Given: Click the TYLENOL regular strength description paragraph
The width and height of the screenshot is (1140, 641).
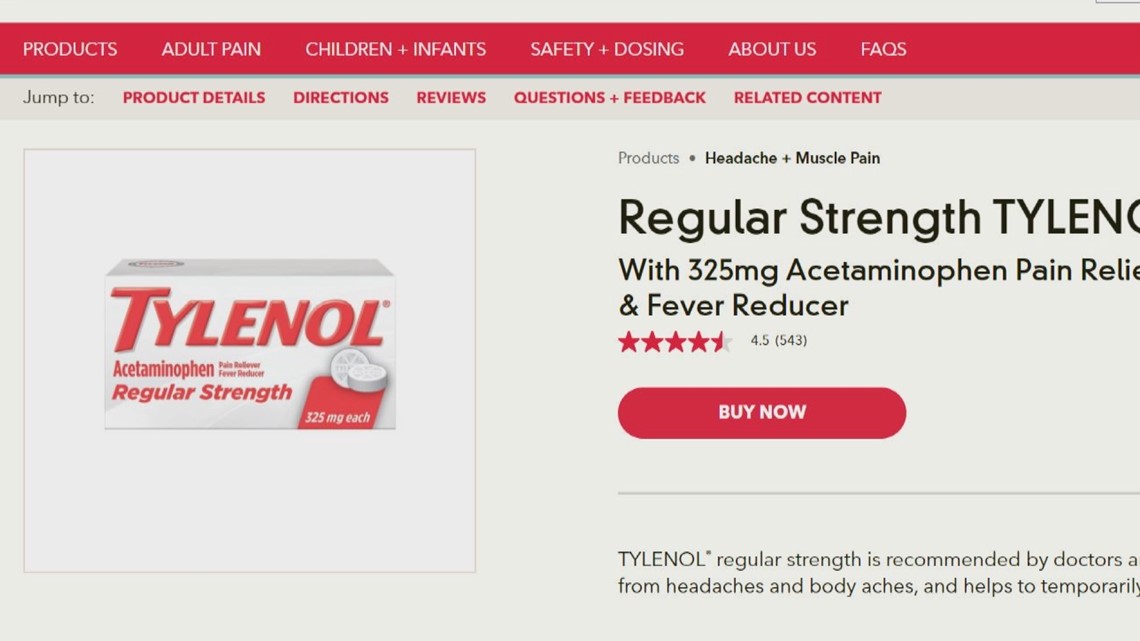Looking at the screenshot, I should click(879, 573).
